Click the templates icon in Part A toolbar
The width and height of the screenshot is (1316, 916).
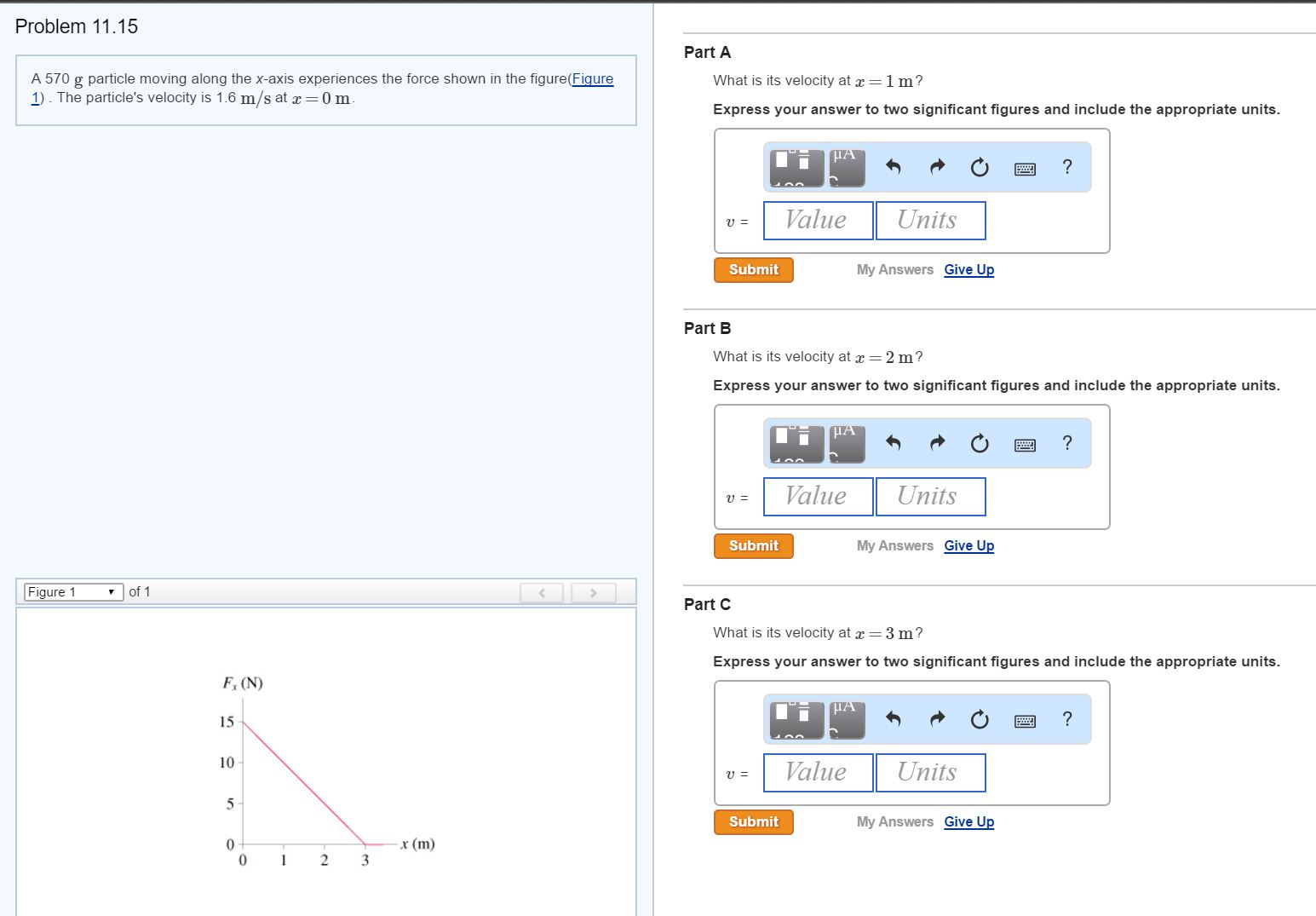[x=796, y=167]
